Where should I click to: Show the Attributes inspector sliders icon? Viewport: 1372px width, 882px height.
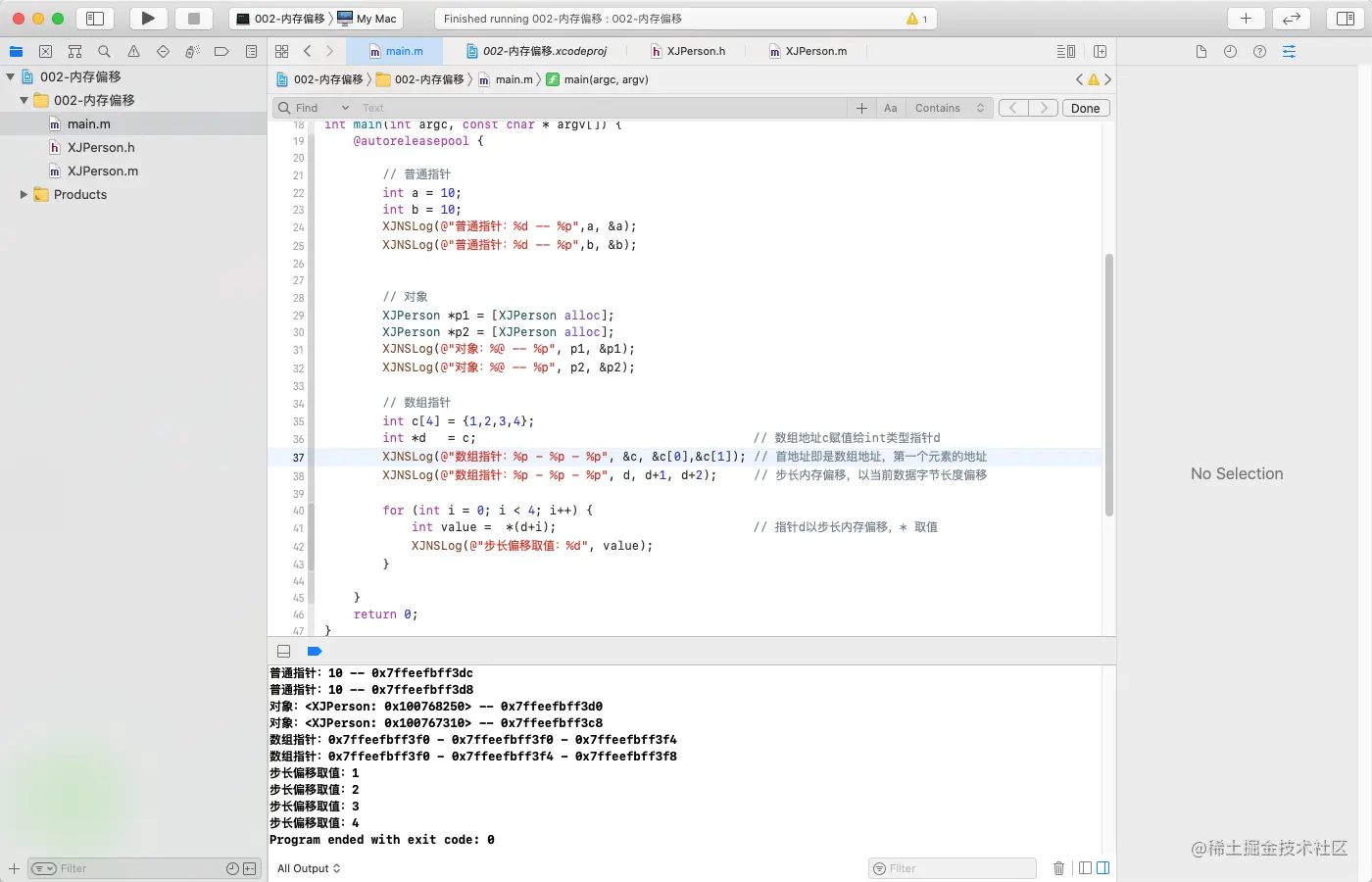coord(1289,52)
